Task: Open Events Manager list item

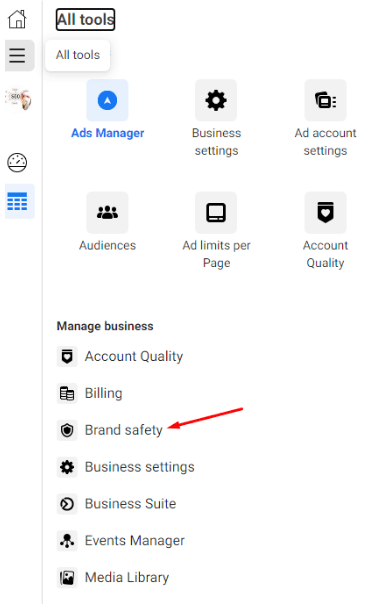Action: pyautogui.click(x=121, y=540)
